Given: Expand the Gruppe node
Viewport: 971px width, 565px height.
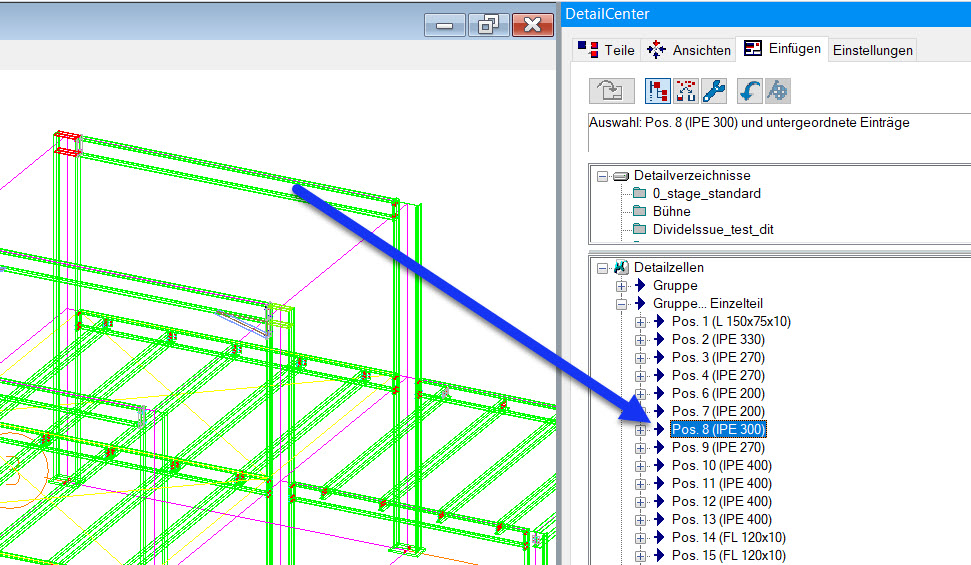Looking at the screenshot, I should pos(621,286).
